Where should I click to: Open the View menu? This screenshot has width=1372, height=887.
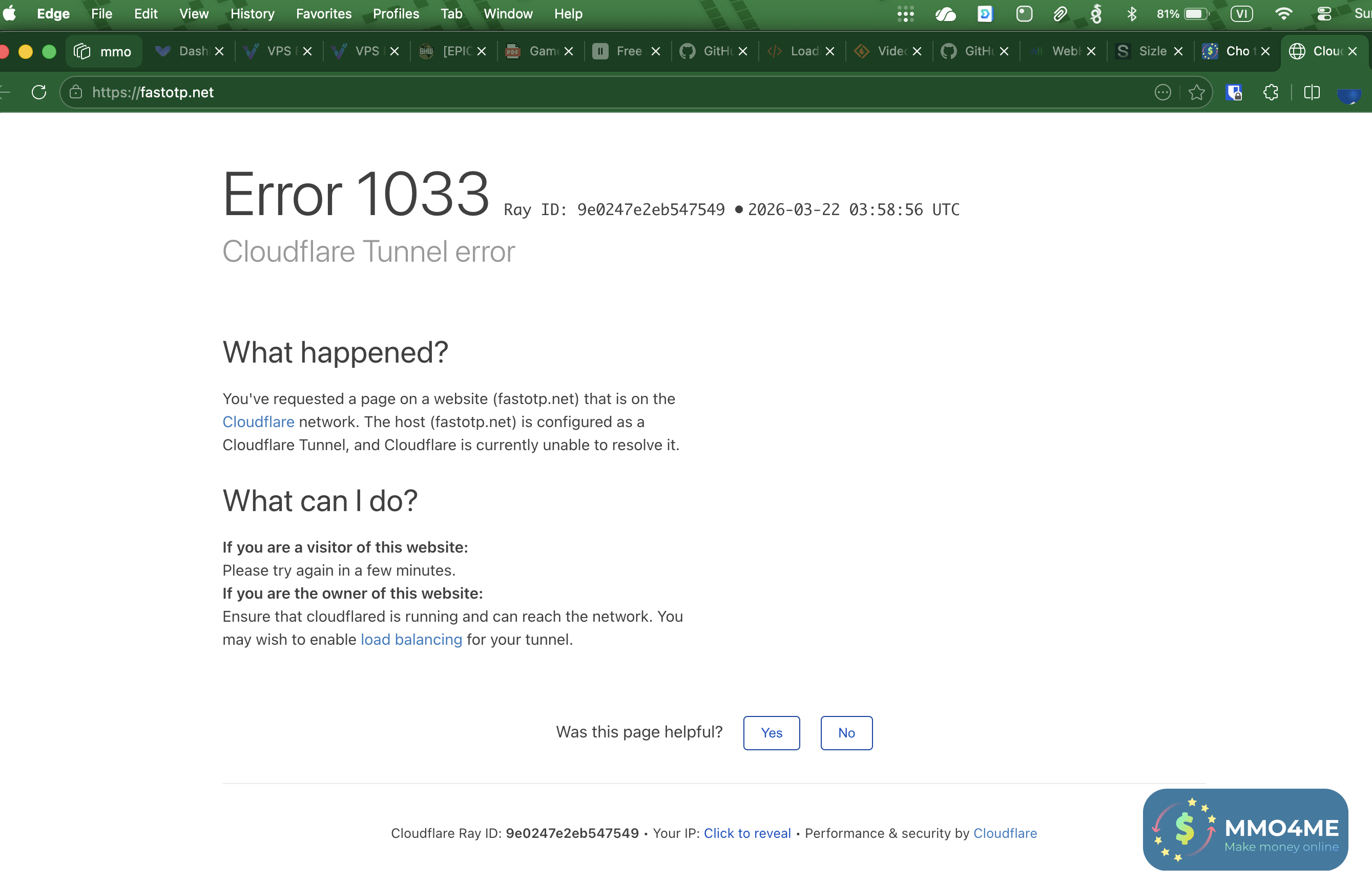point(194,13)
